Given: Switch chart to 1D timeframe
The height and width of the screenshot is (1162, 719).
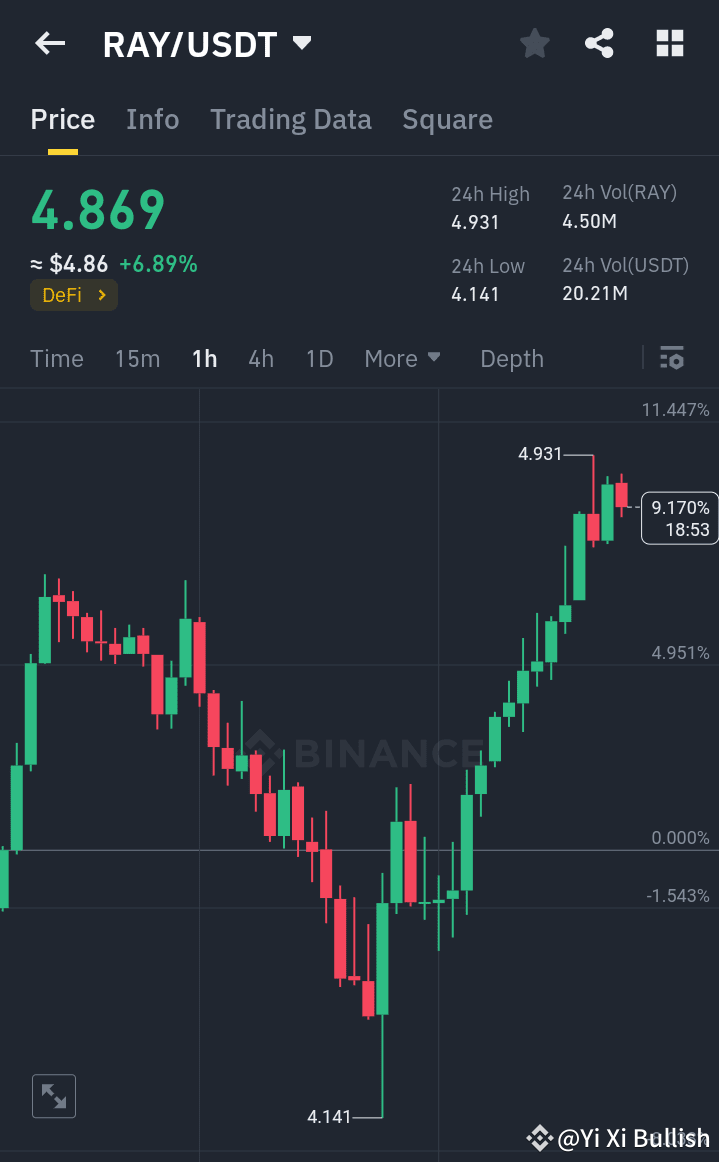Looking at the screenshot, I should click(x=319, y=358).
